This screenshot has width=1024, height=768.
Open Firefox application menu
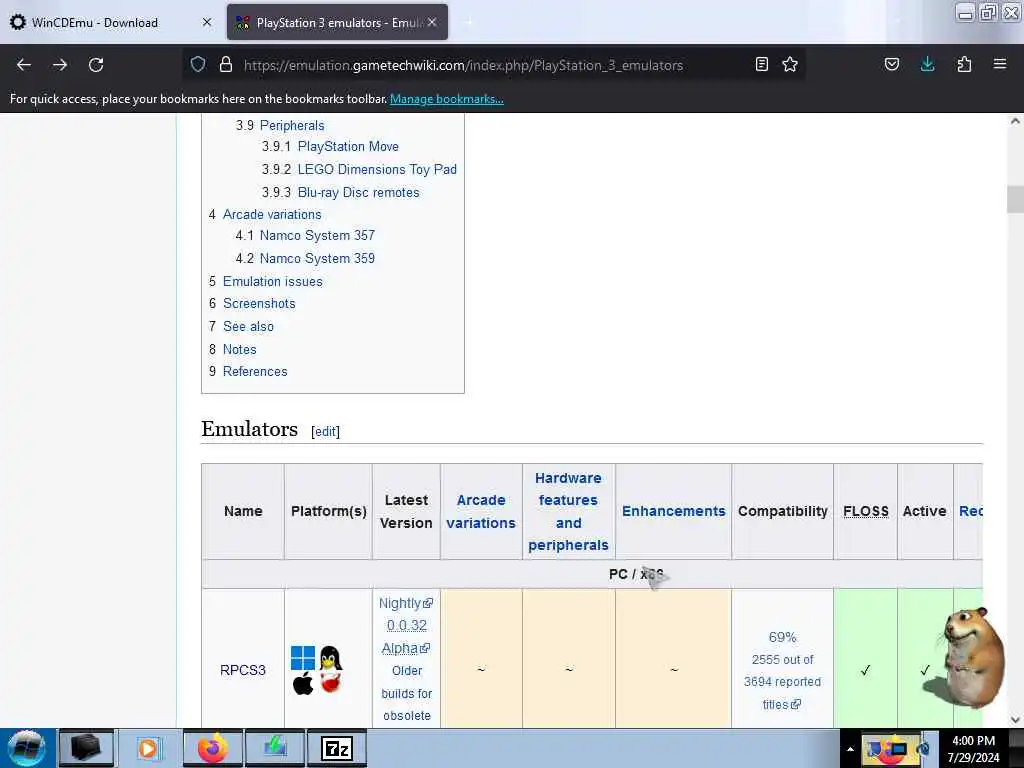click(1000, 64)
